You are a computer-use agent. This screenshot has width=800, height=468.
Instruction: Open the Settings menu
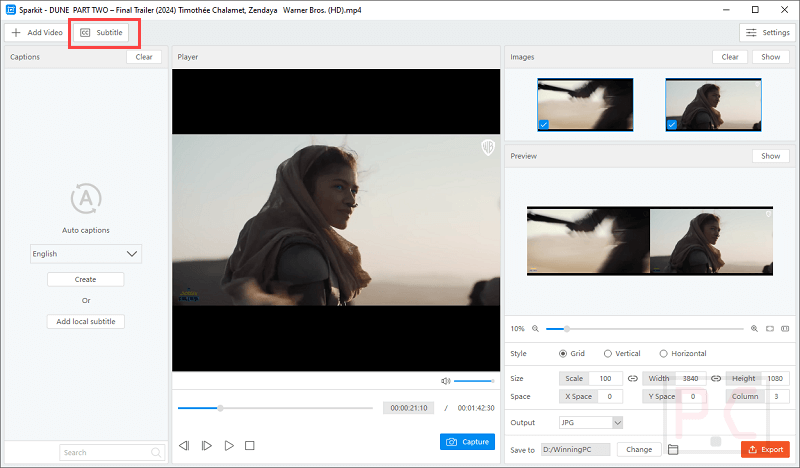[x=767, y=32]
